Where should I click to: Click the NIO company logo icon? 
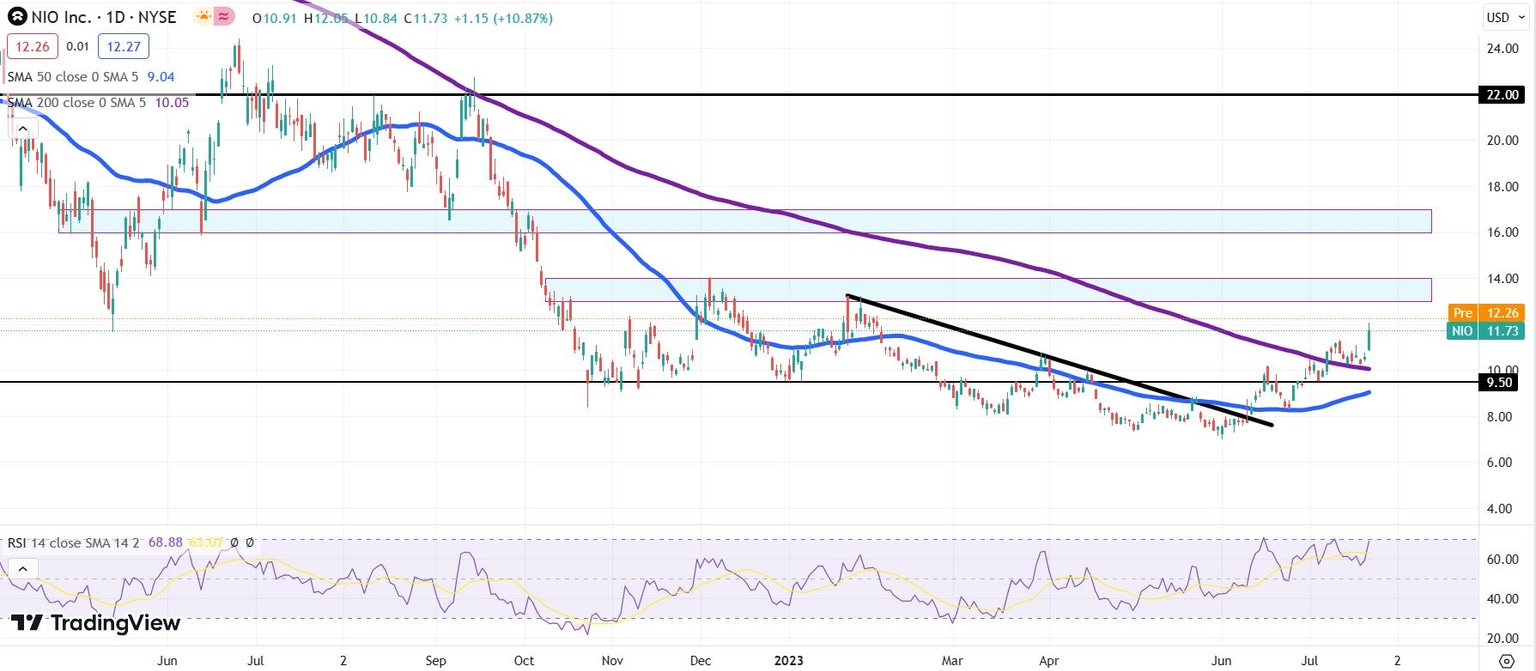click(16, 17)
